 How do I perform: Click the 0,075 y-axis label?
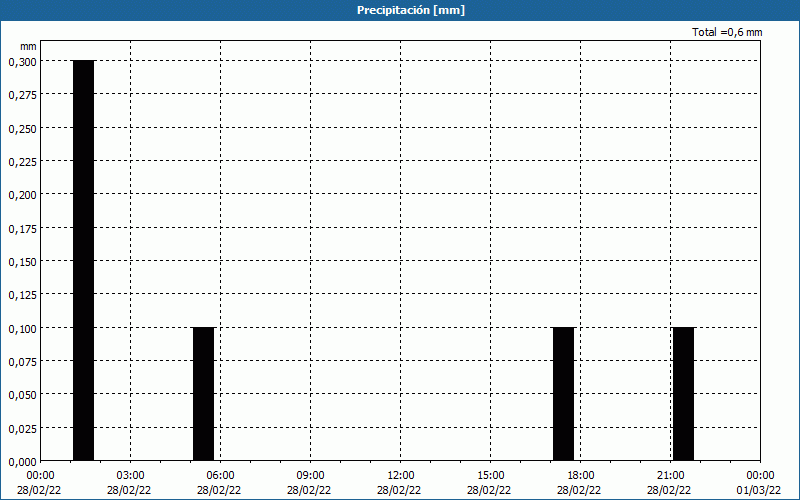(x=22, y=362)
